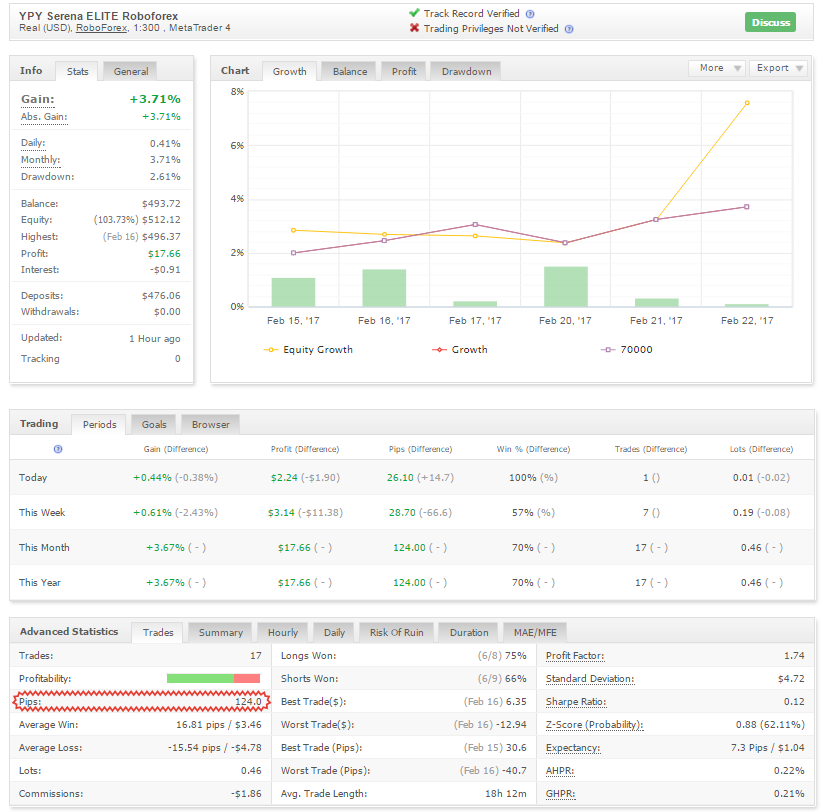
Task: Click the Daily label in Info panel
Action: pyautogui.click(x=33, y=143)
